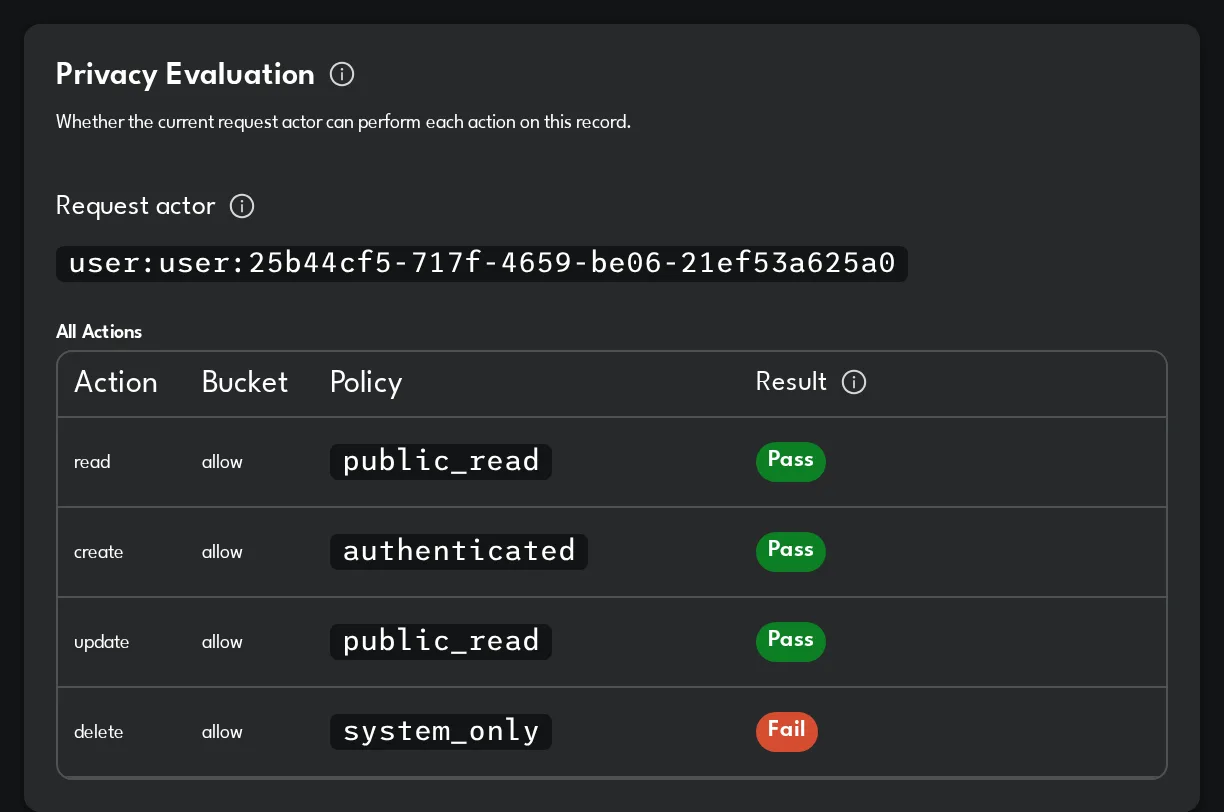Click the Fail badge in delete row
This screenshot has width=1224, height=812.
[x=787, y=731]
